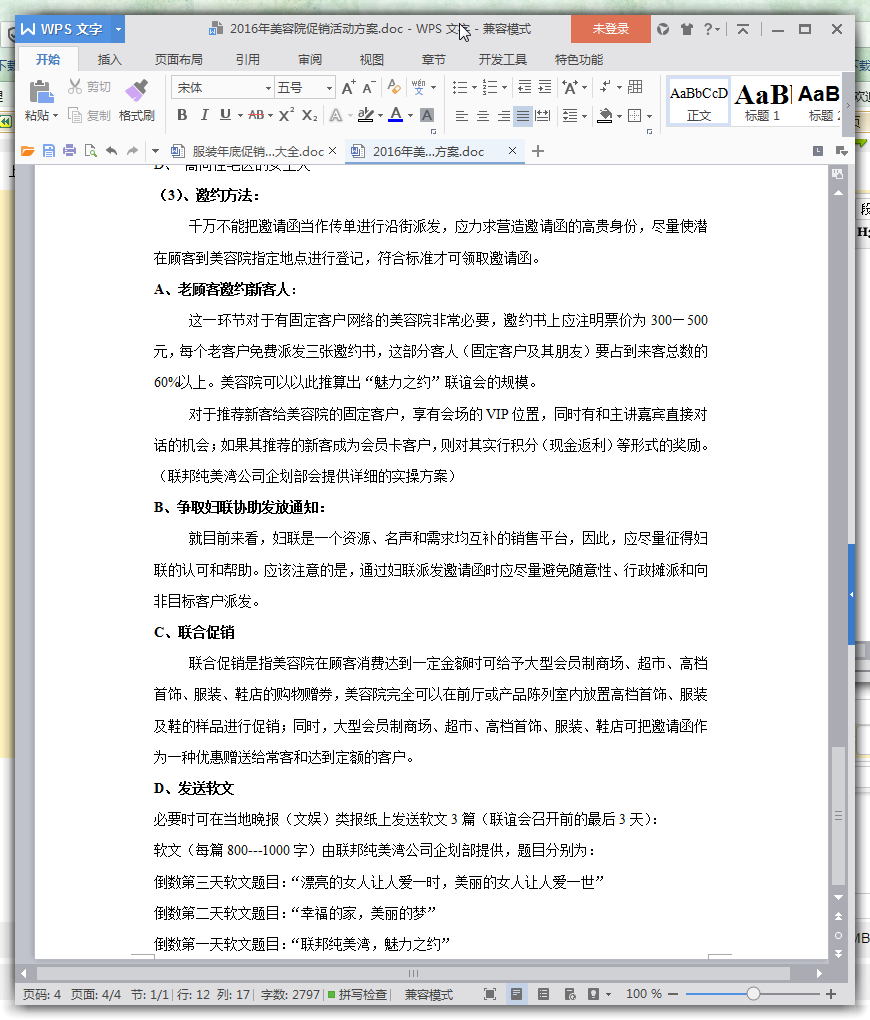This screenshot has width=870, height=1020.
Task: Apply superscript formatting with X² icon
Action: [287, 115]
